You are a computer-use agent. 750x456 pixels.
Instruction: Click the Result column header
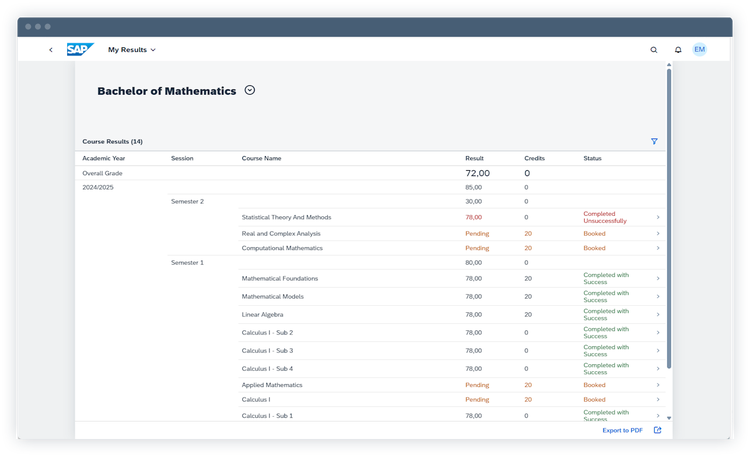point(474,158)
